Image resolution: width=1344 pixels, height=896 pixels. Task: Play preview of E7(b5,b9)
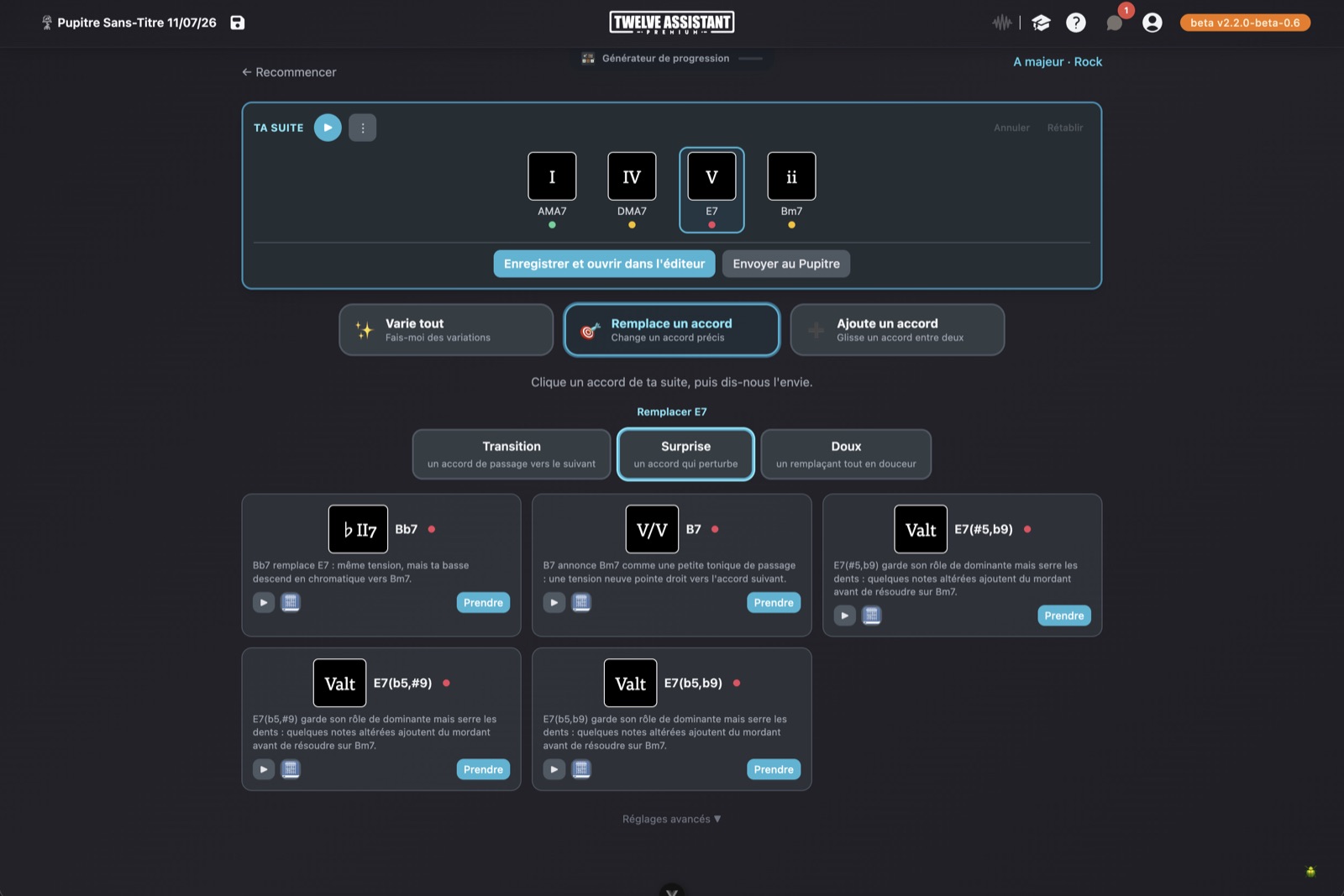554,769
